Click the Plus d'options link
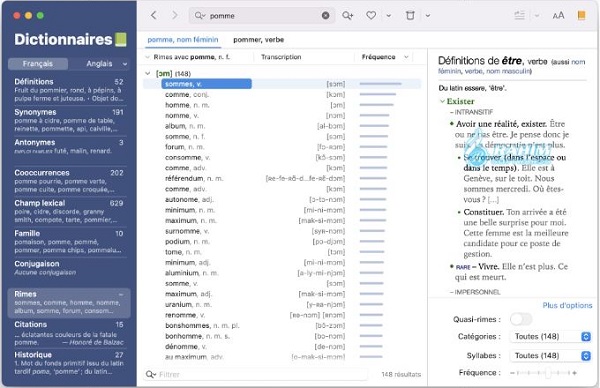Image resolution: width=600 pixels, height=388 pixels. [567, 305]
